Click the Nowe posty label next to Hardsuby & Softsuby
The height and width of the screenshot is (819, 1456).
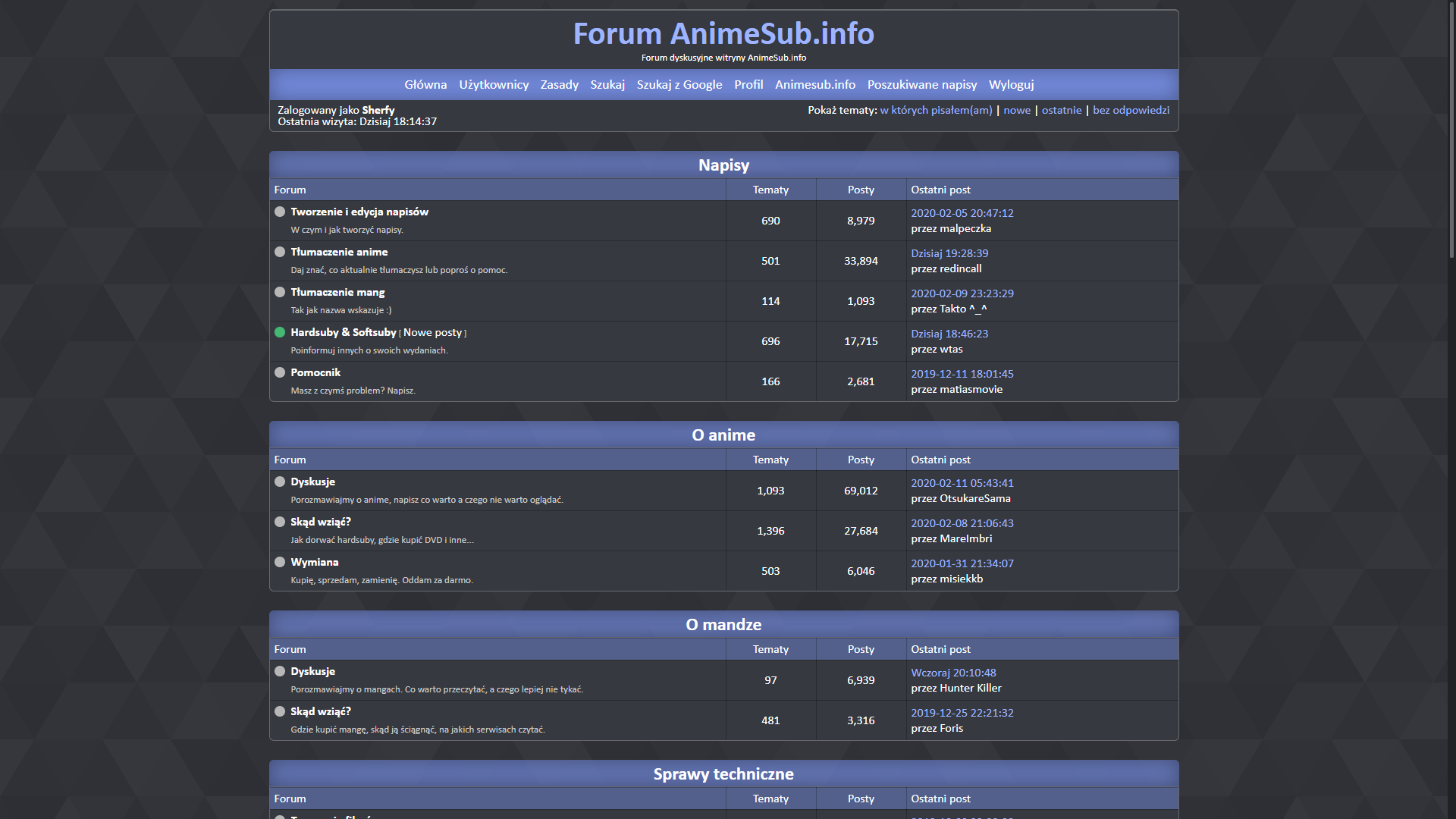point(433,332)
